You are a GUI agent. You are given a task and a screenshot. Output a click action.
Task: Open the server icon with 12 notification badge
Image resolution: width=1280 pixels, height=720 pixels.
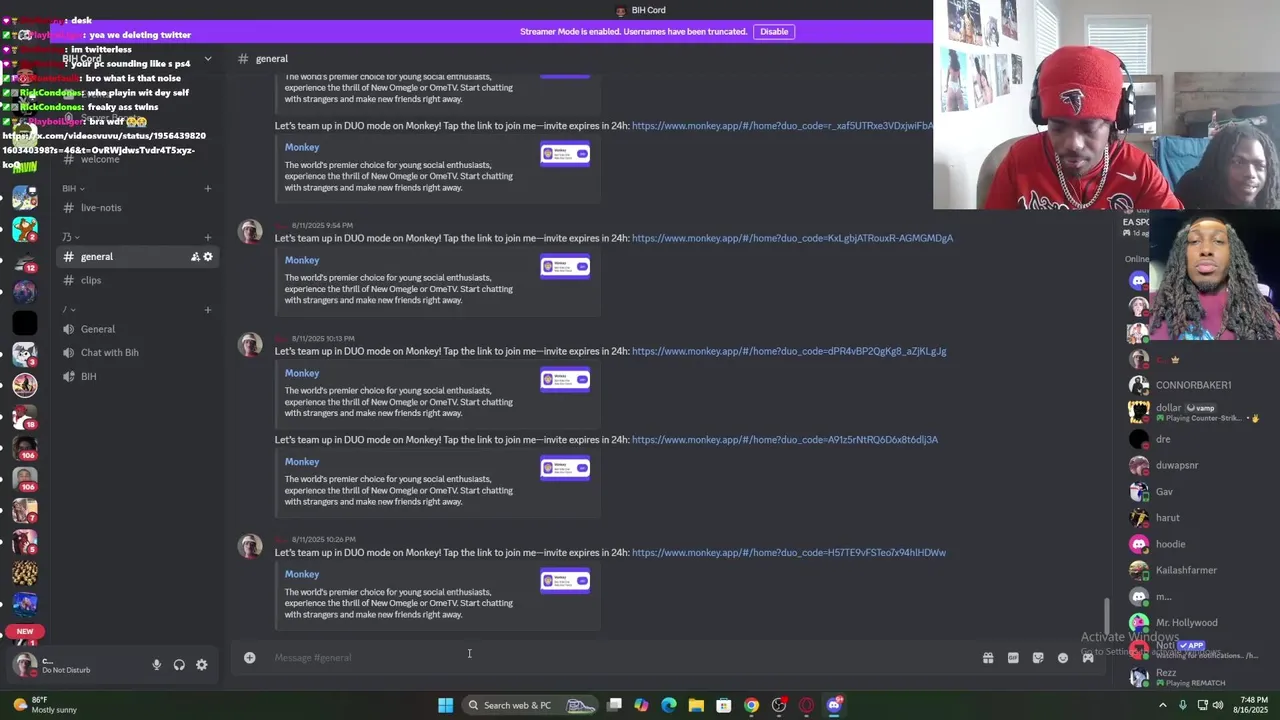point(25,260)
